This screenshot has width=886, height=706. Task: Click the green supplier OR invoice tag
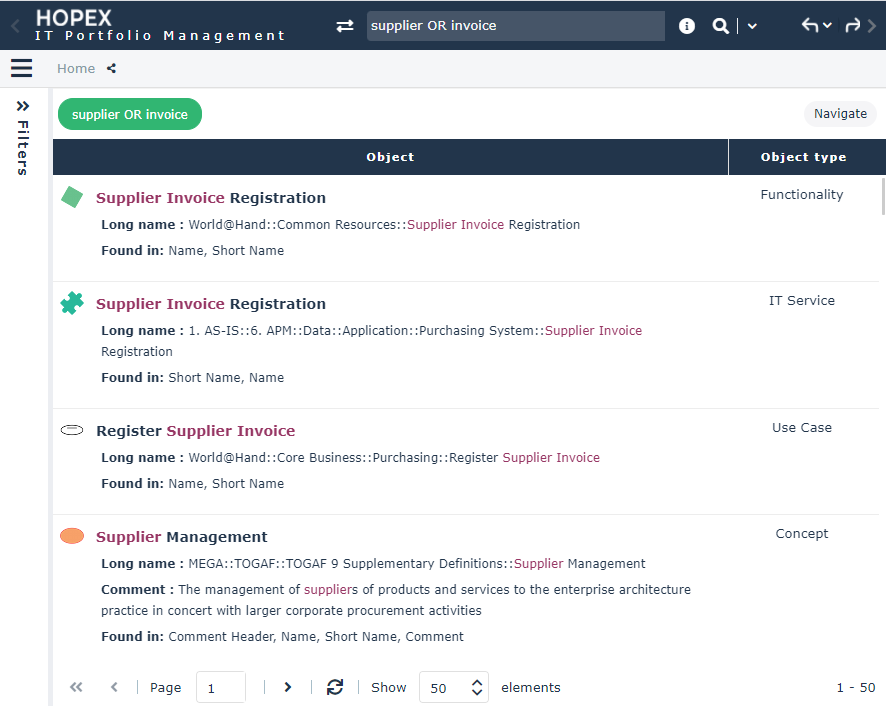130,114
